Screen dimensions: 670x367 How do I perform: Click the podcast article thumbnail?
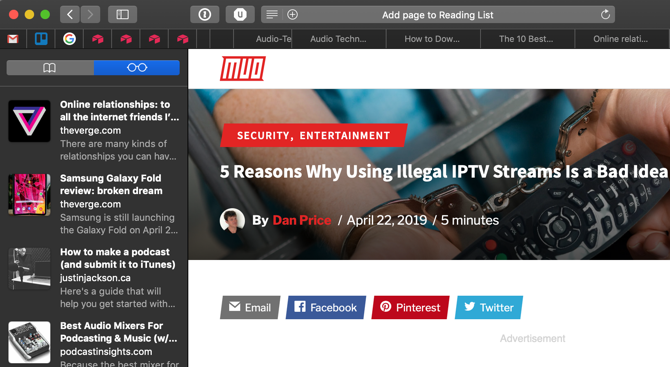click(29, 268)
